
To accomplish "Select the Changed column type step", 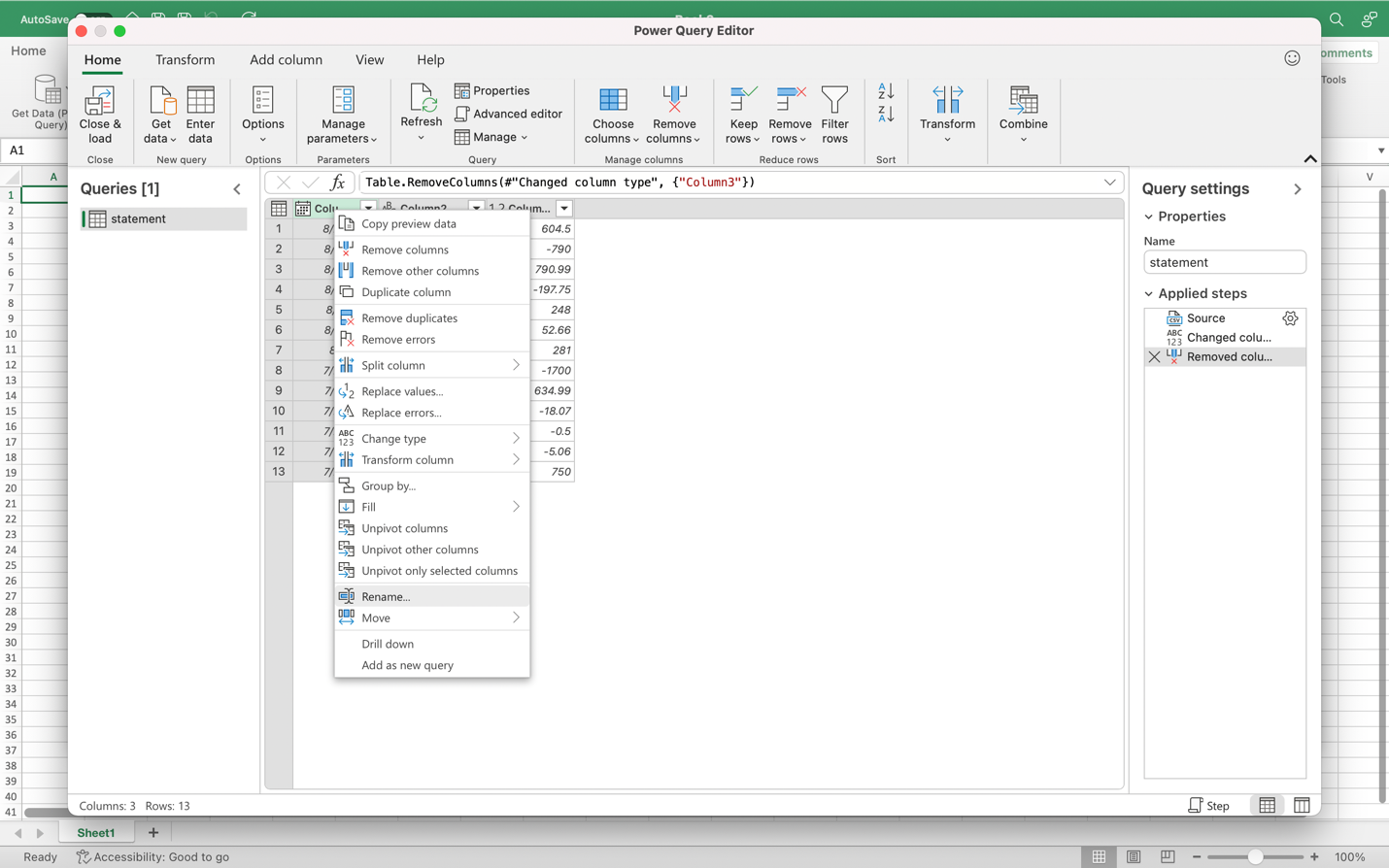I will click(1226, 338).
